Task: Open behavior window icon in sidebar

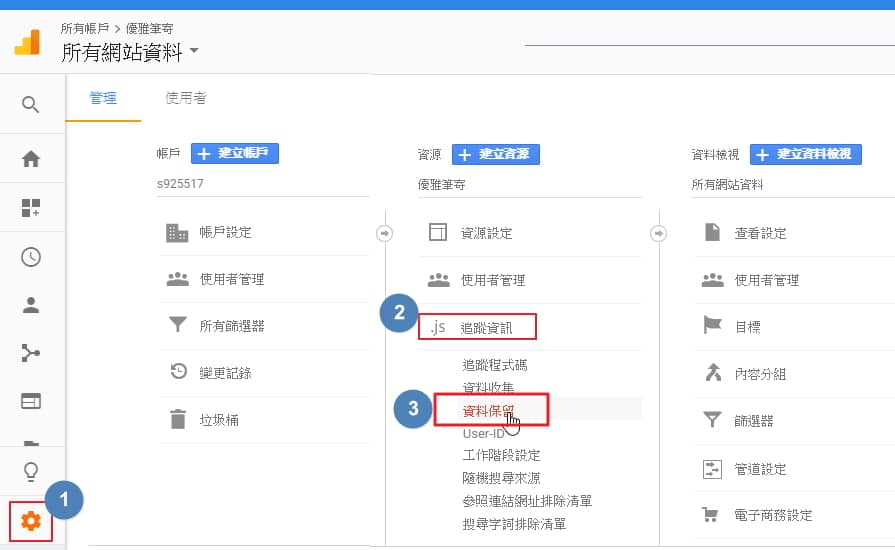Action: (x=31, y=401)
